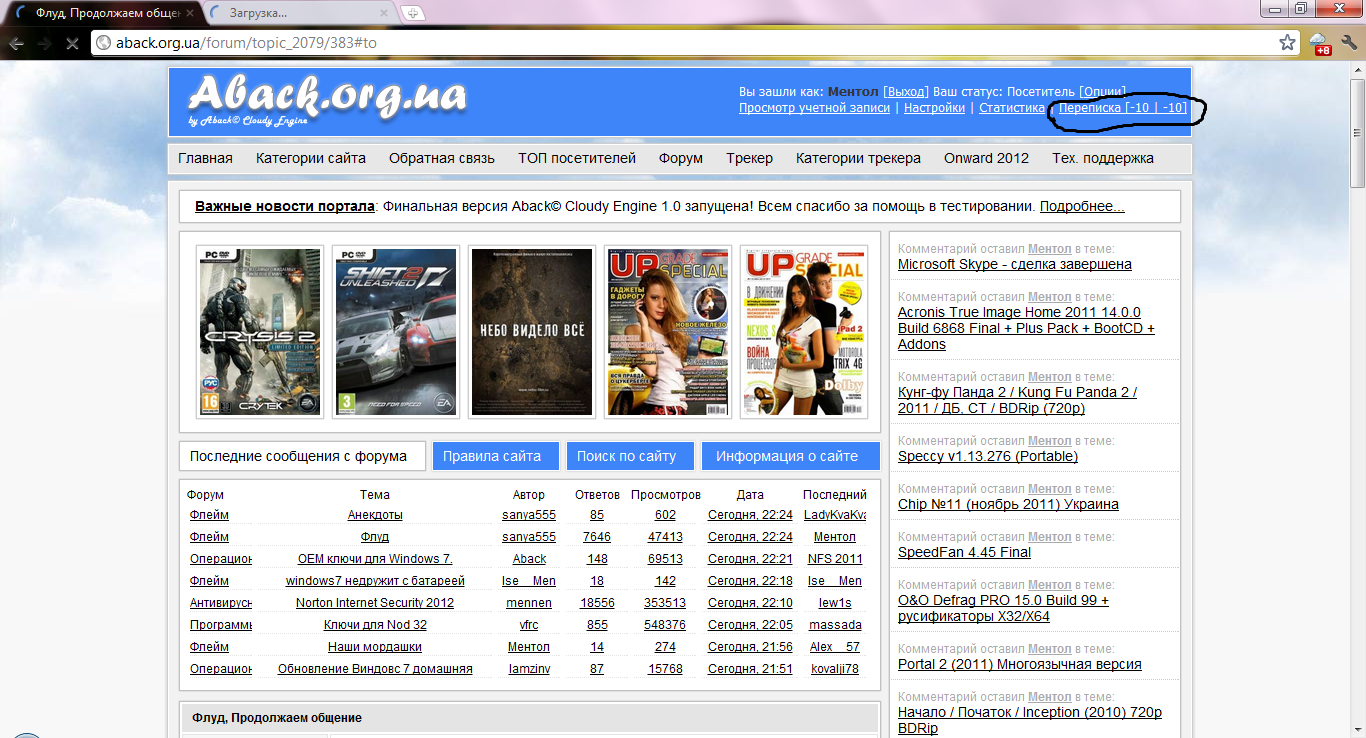The width and height of the screenshot is (1366, 738).
Task: Open Категории сайта in navigation
Action: [311, 158]
